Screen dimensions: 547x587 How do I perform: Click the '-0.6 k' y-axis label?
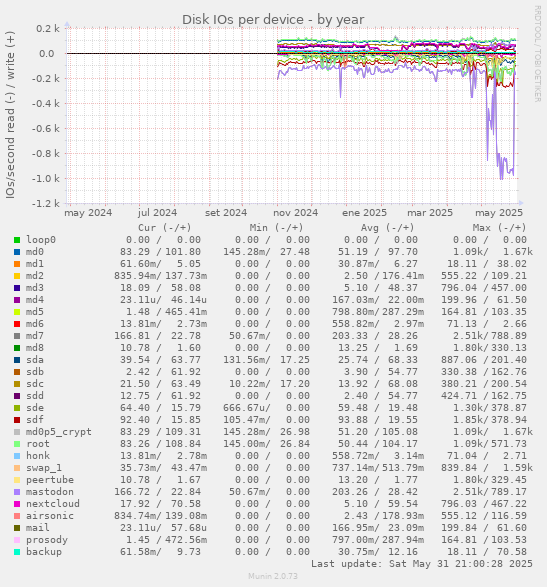click(45, 128)
